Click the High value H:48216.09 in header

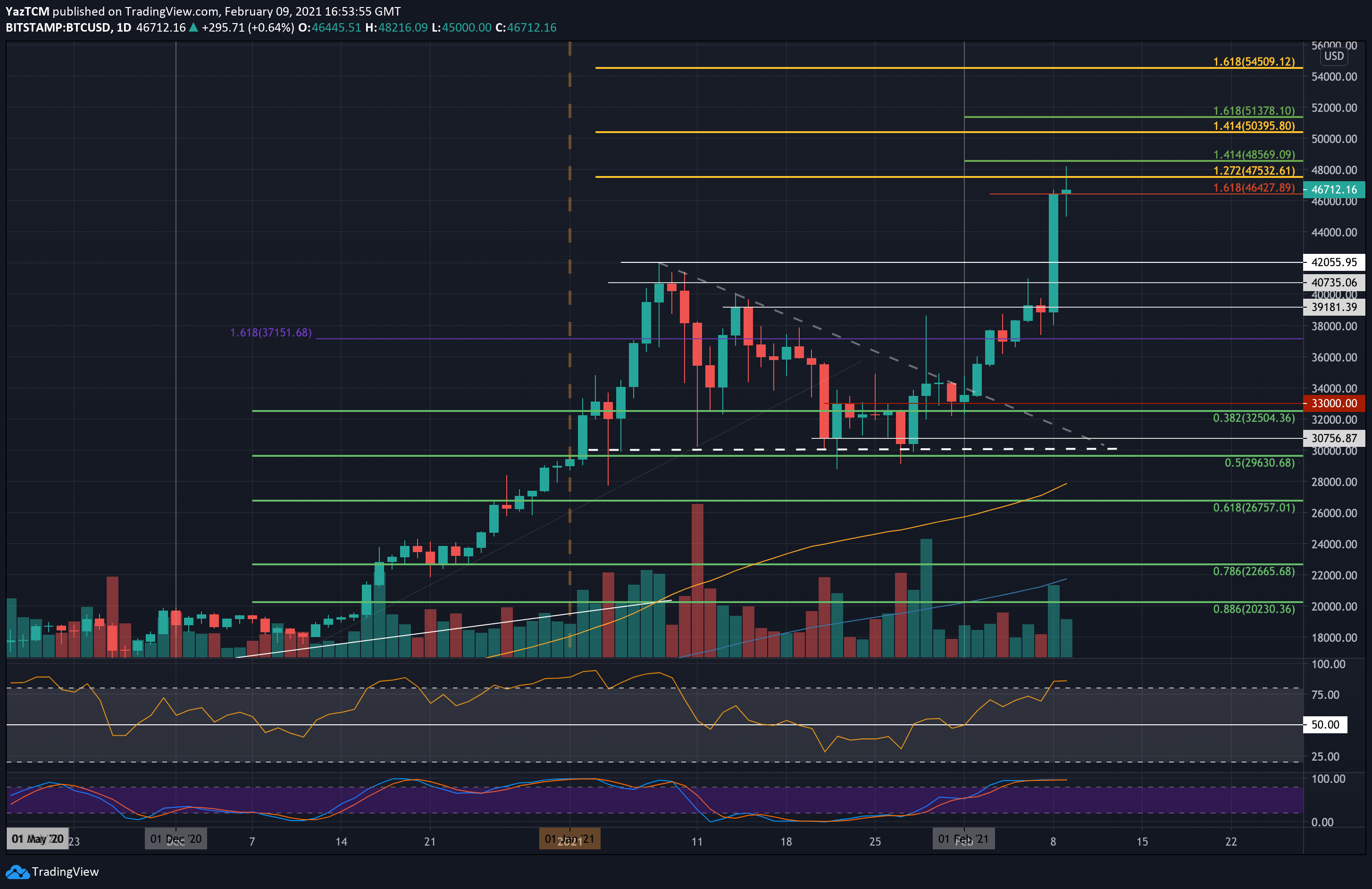[x=397, y=27]
